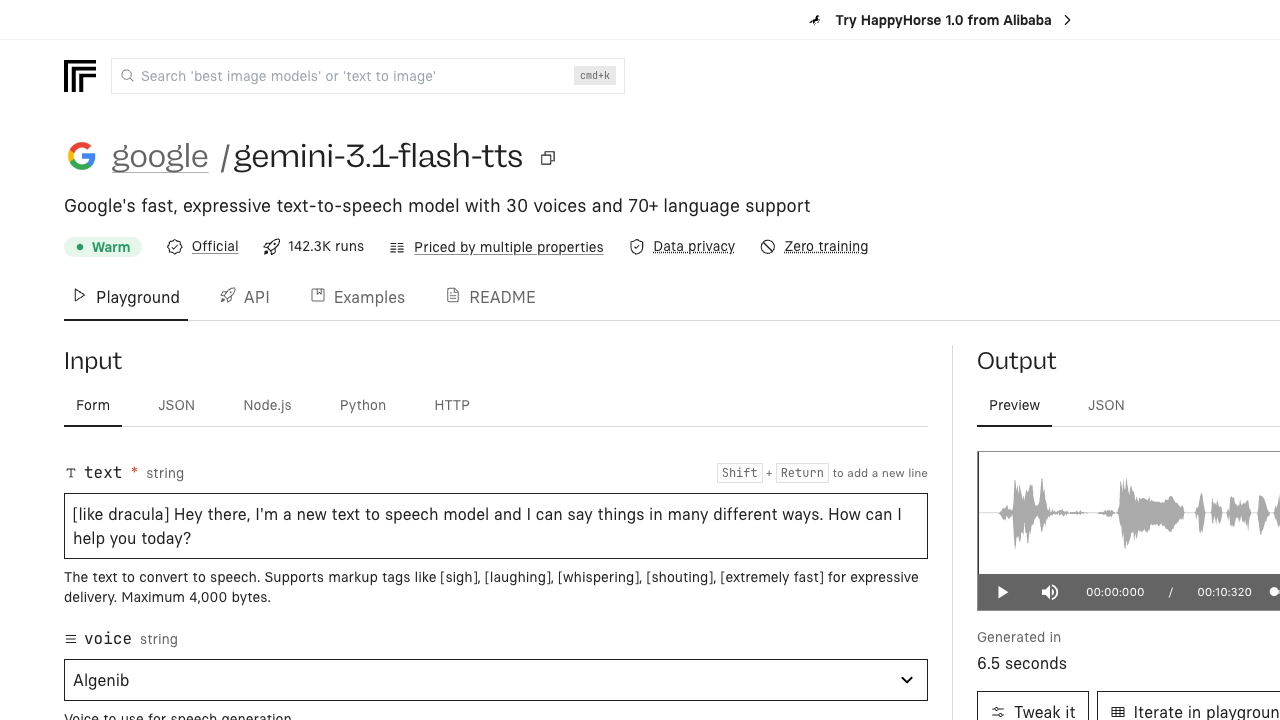
Task: Select the HTTP input tab
Action: pos(452,405)
